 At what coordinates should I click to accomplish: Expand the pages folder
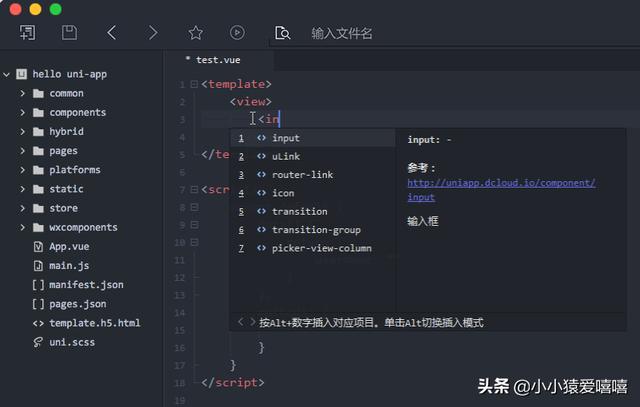coord(22,151)
